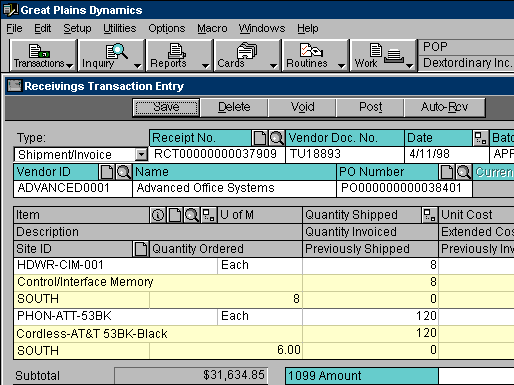The height and width of the screenshot is (385, 514).
Task: Click the Item lookup magnifier
Action: pyautogui.click(x=192, y=215)
